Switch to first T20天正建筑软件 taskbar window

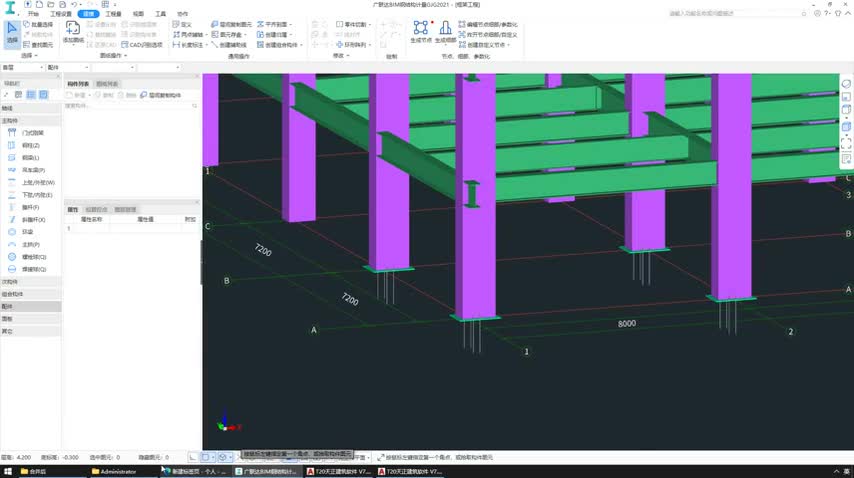pos(339,471)
